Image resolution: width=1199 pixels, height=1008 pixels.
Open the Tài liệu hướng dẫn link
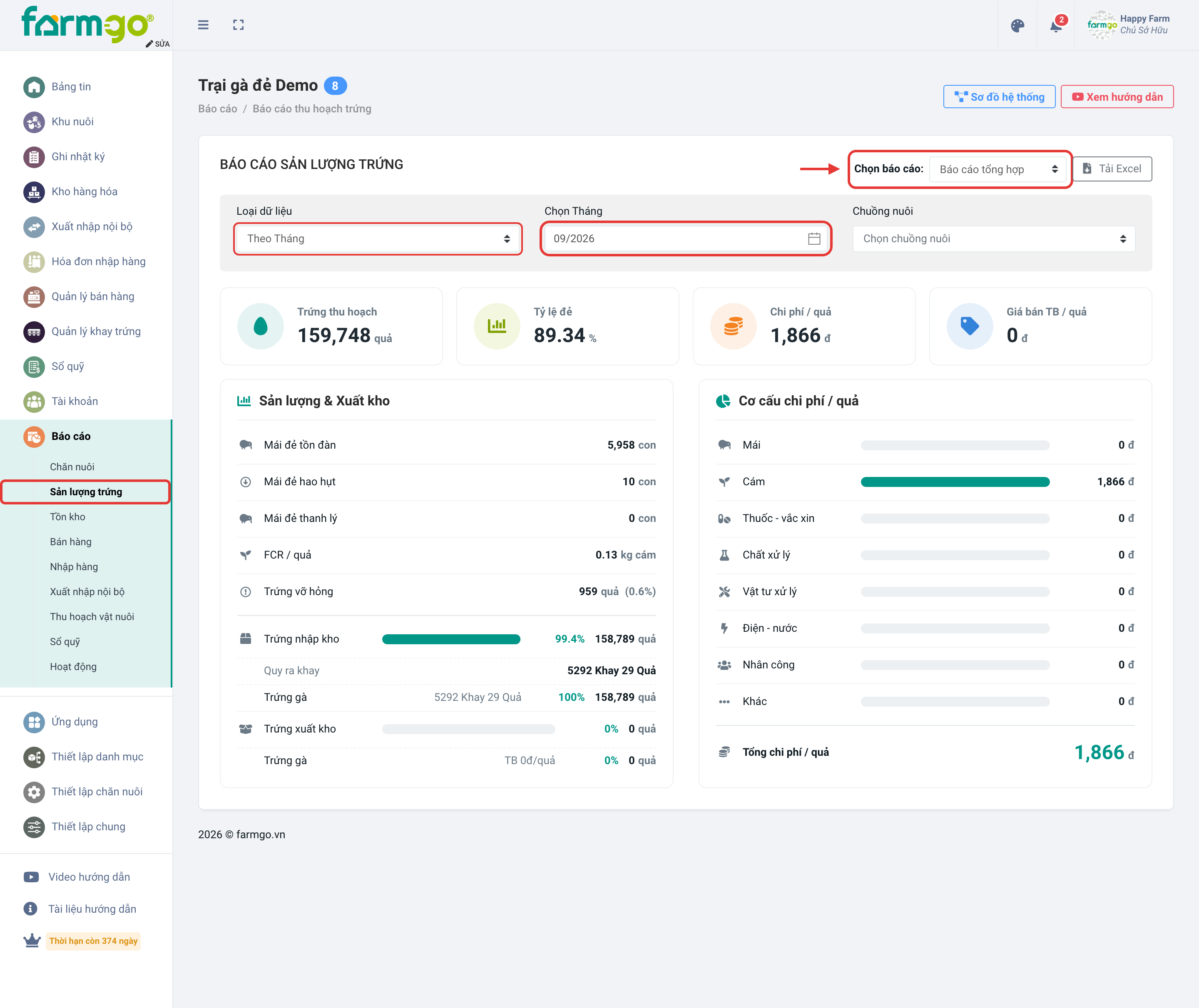[92, 909]
